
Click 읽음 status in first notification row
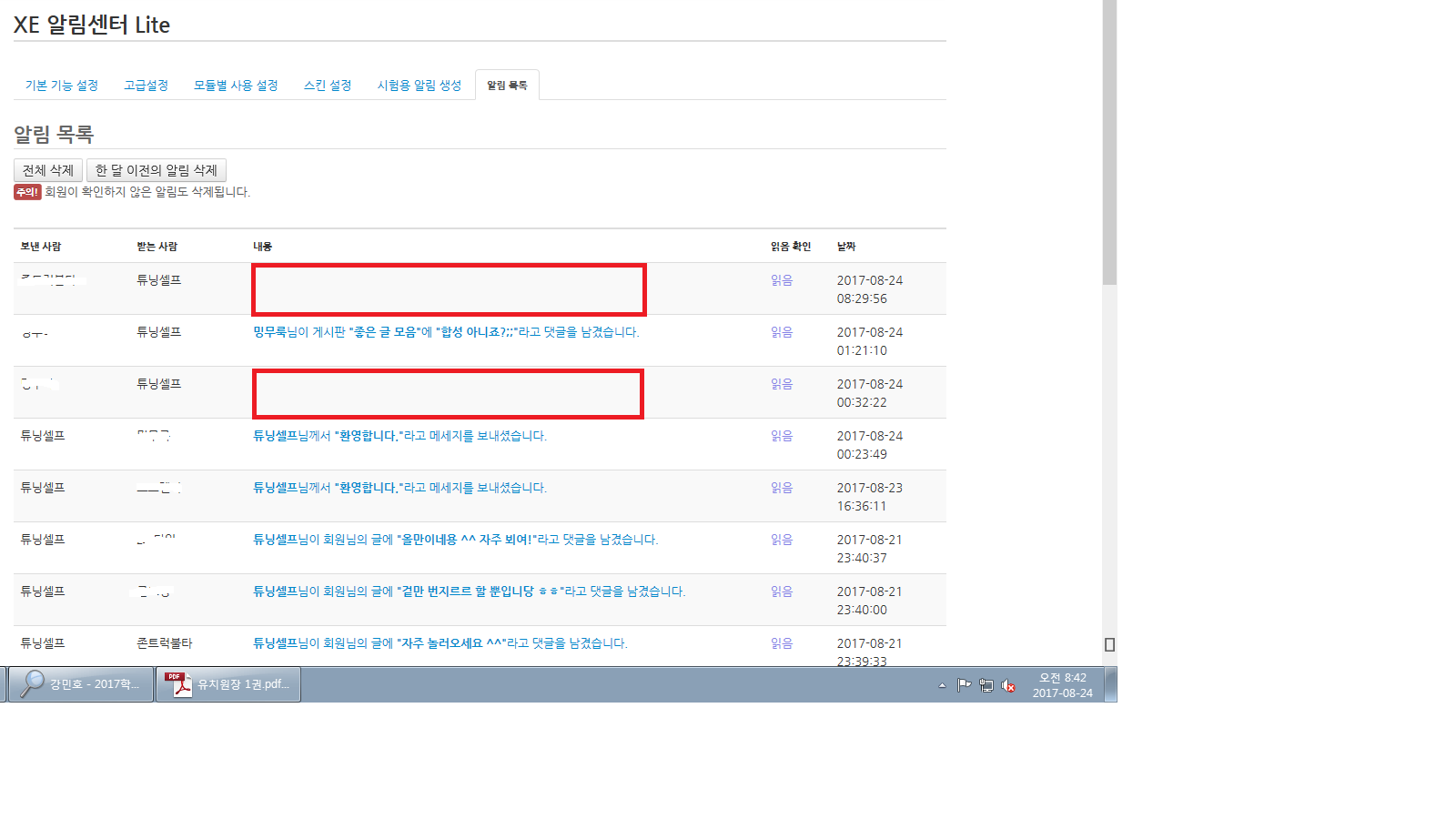[x=782, y=280]
